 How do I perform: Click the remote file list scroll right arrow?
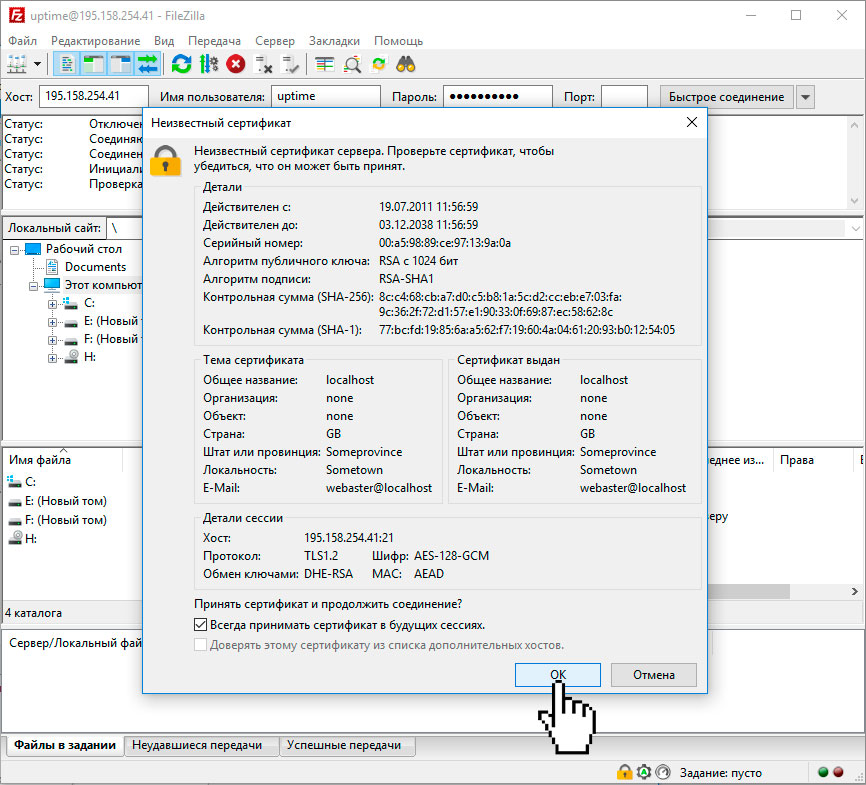(854, 591)
